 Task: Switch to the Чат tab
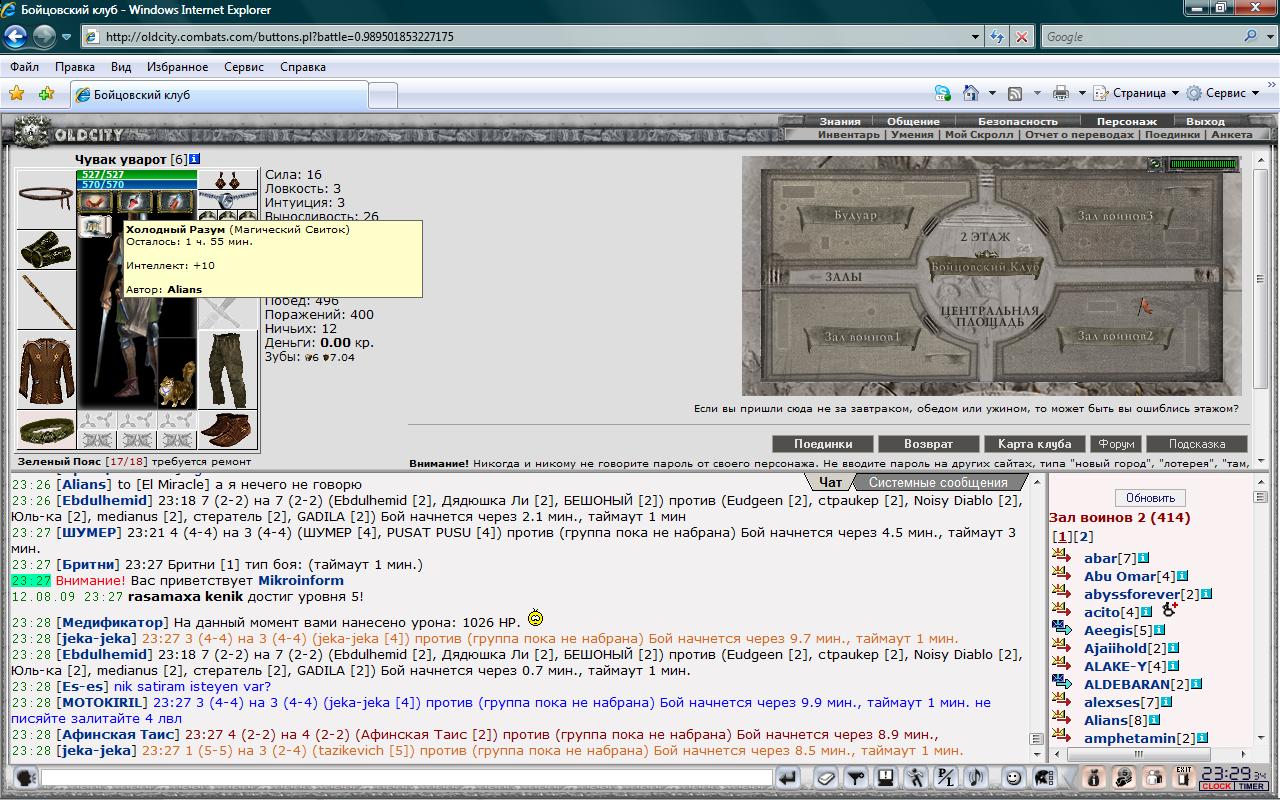click(x=830, y=482)
